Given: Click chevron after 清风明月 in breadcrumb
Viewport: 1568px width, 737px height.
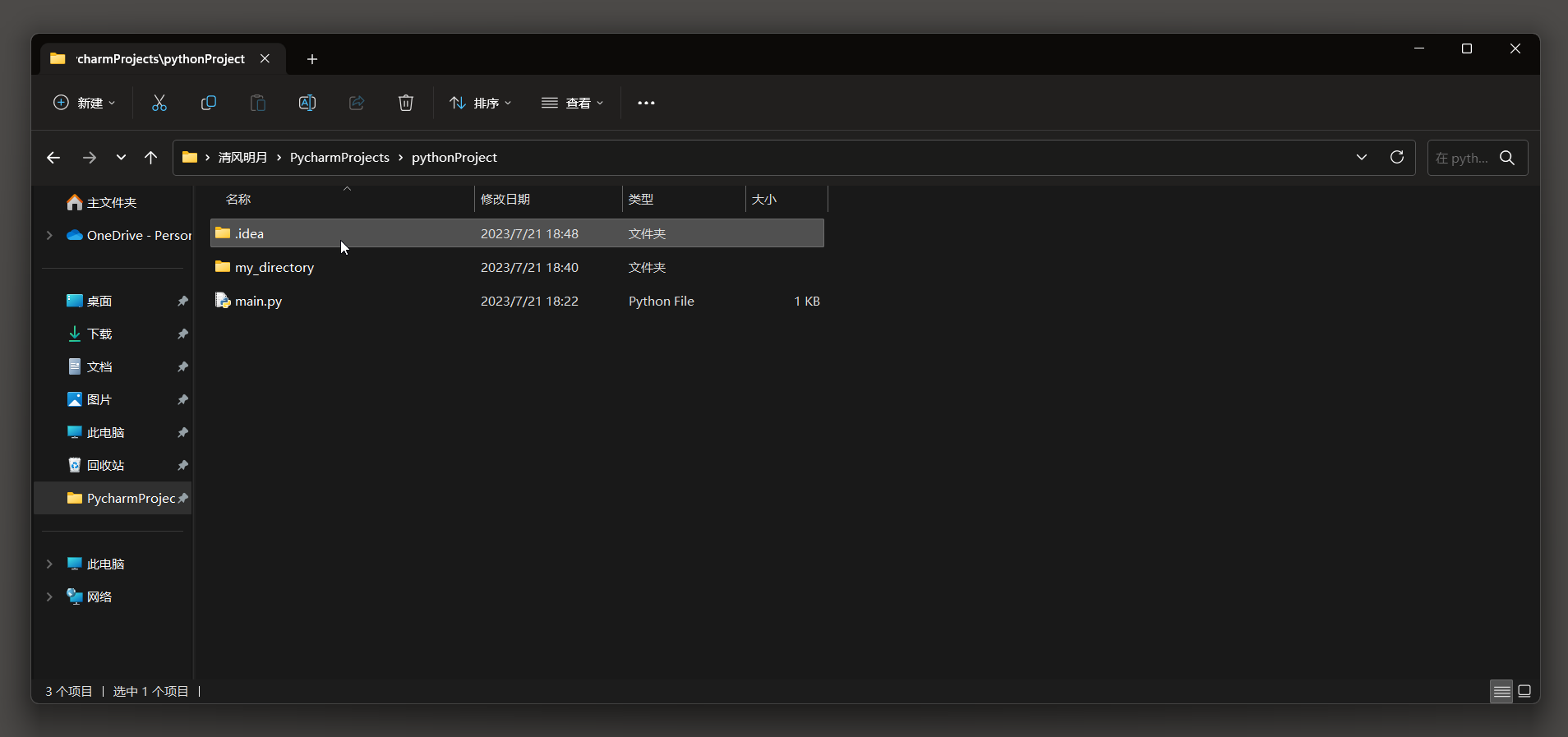Looking at the screenshot, I should click(279, 158).
